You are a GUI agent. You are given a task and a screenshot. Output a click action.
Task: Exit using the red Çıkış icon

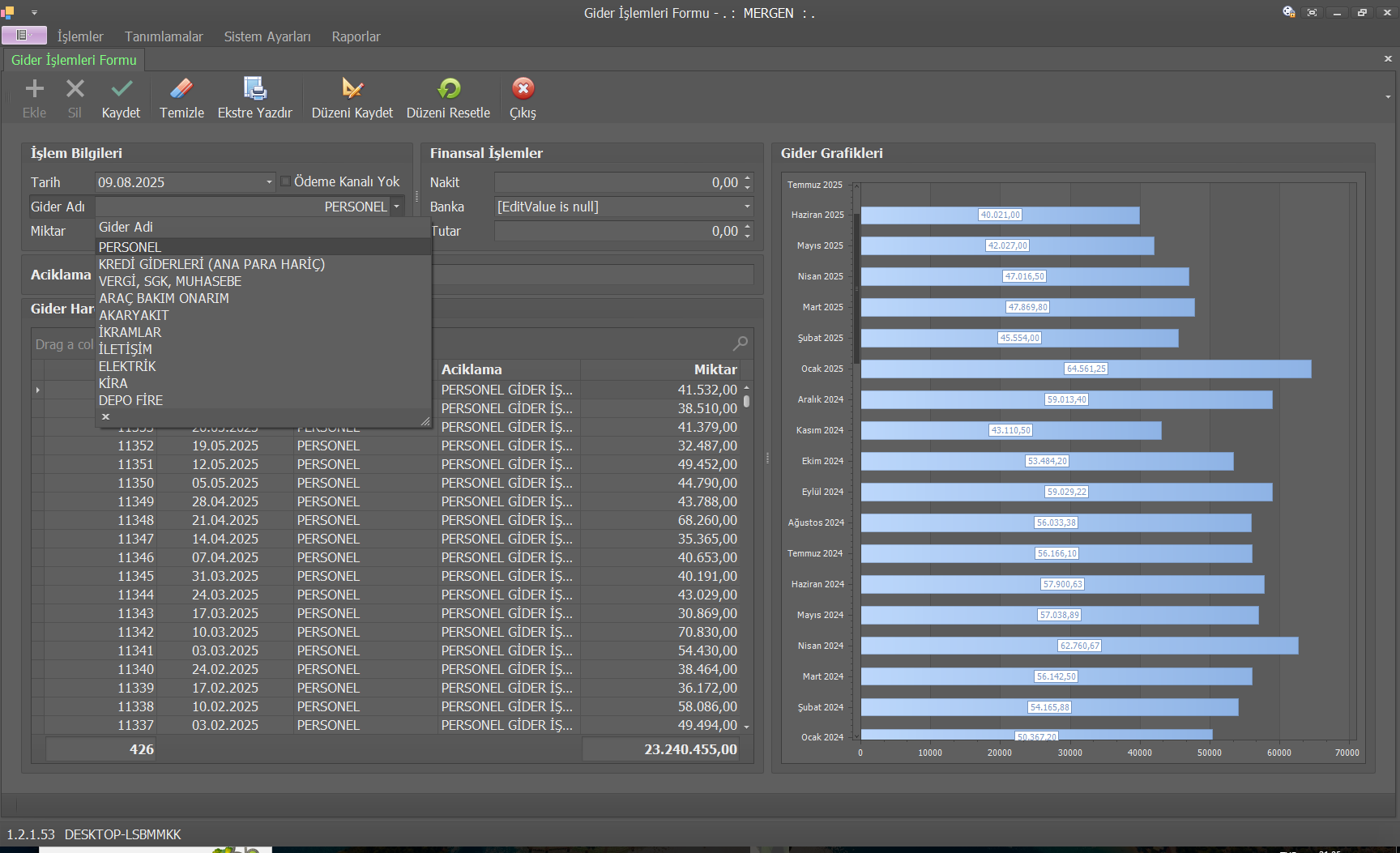click(523, 89)
